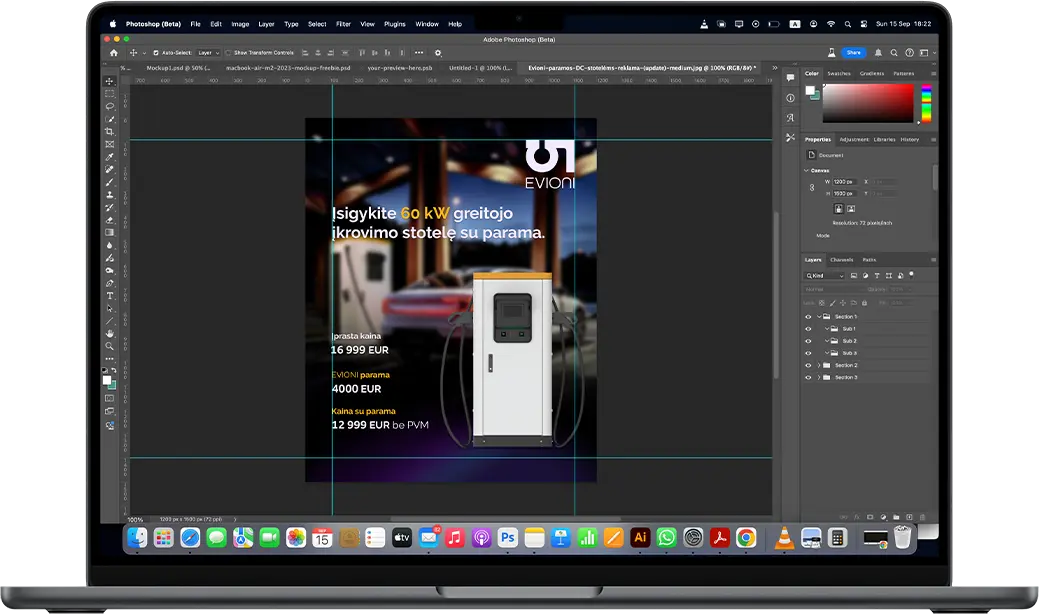Select the Pen tool

click(x=110, y=283)
